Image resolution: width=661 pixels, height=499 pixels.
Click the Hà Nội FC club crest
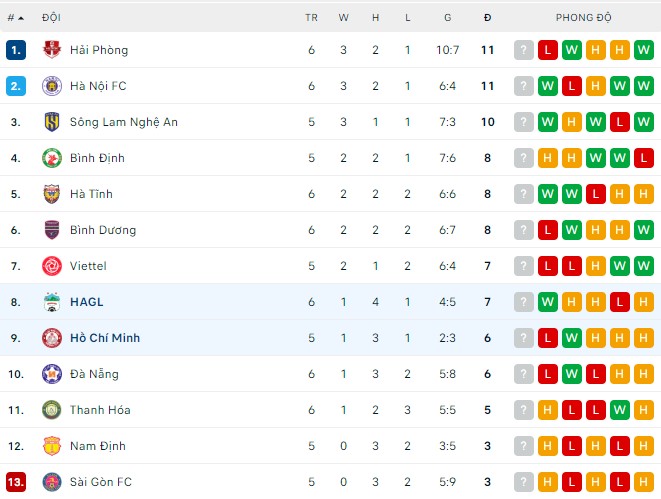(x=52, y=86)
